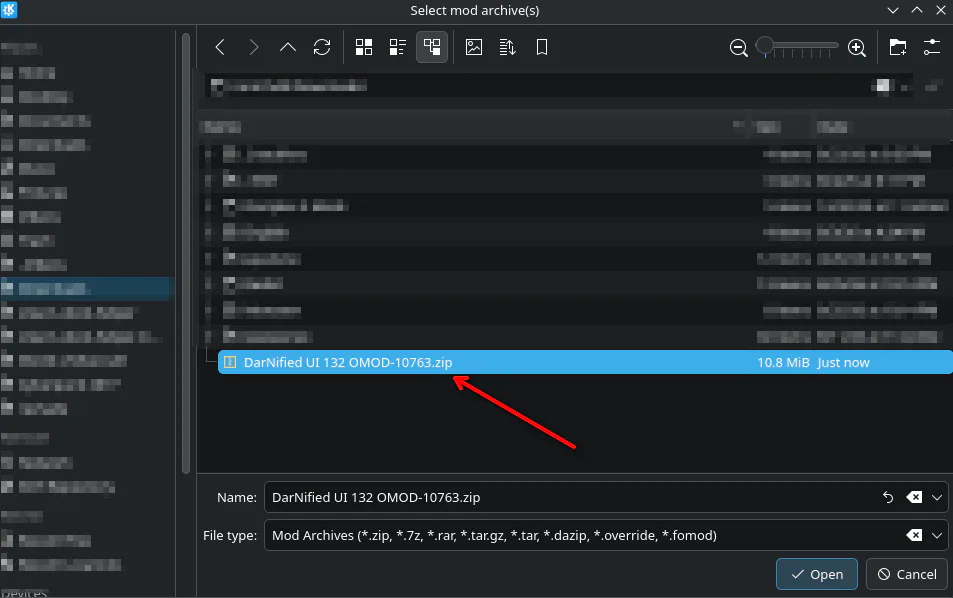
Task: Click the Cancel button
Action: 907,574
